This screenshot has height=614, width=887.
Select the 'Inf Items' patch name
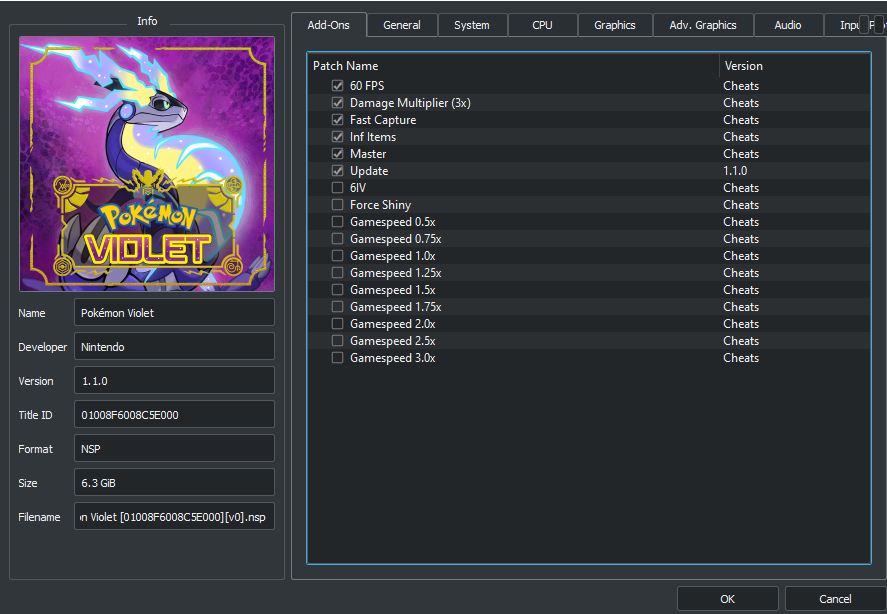click(373, 136)
